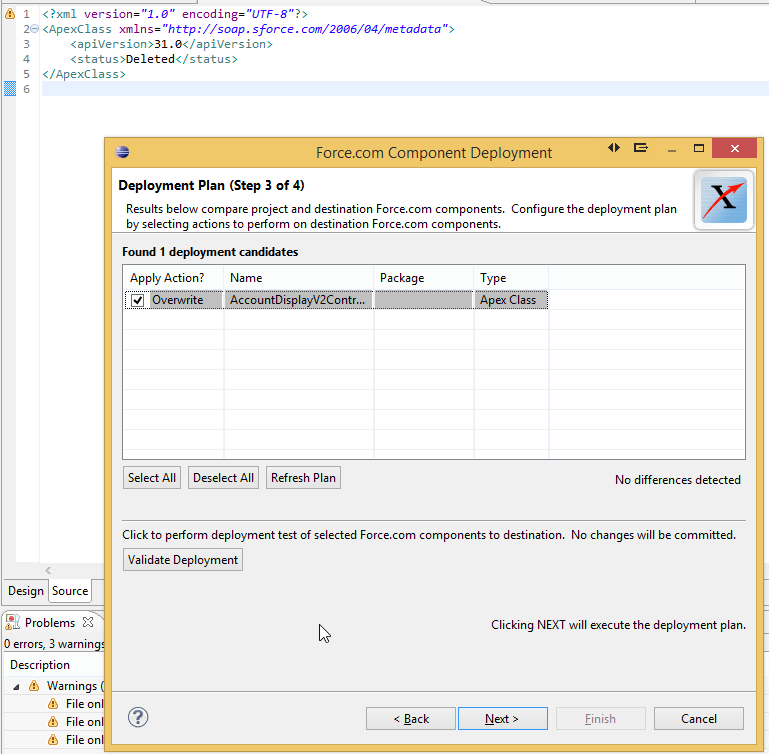Click the Select All button
Viewport: 769px width, 754px height.
[152, 478]
